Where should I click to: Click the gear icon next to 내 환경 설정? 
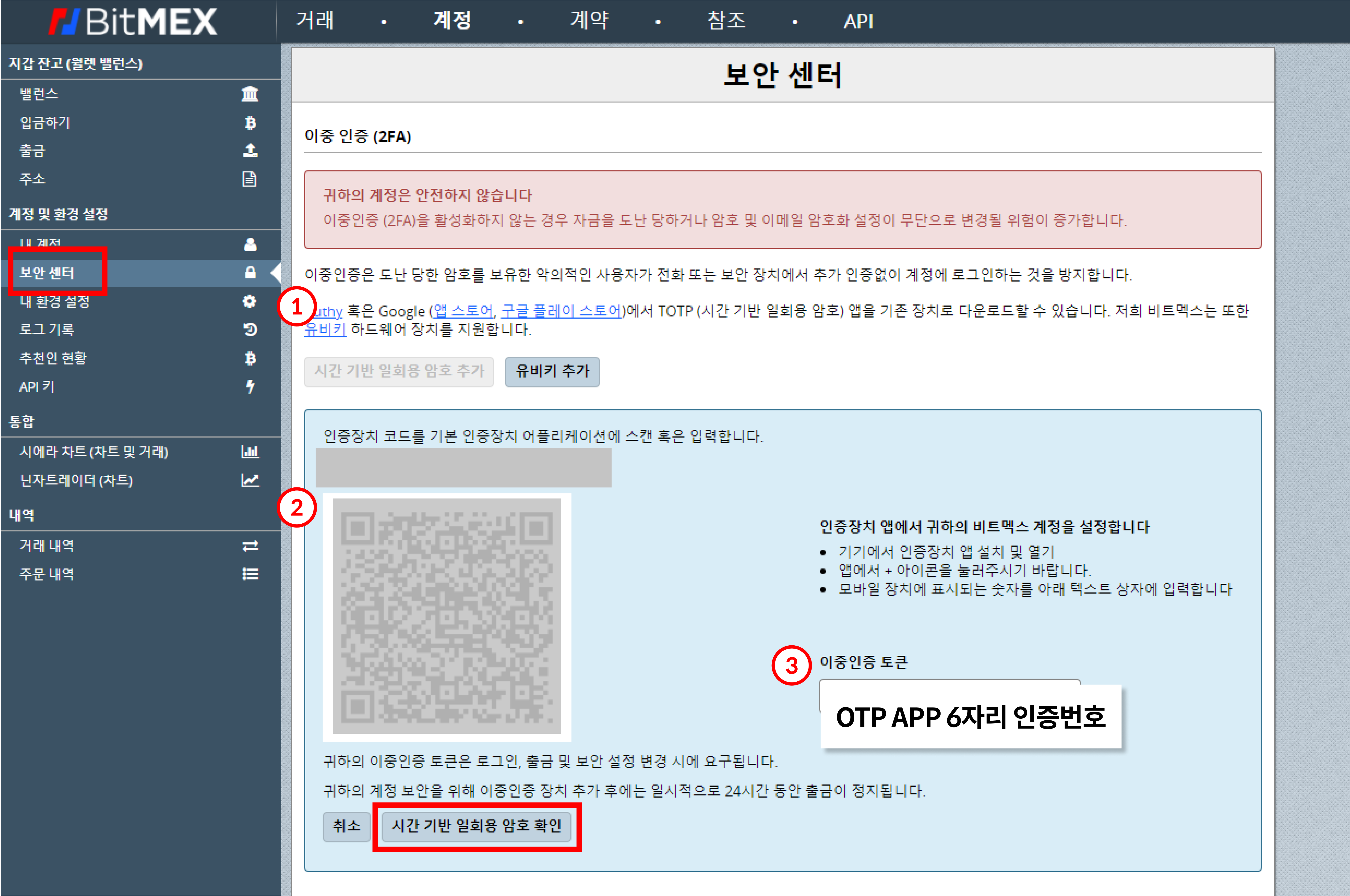coord(250,301)
